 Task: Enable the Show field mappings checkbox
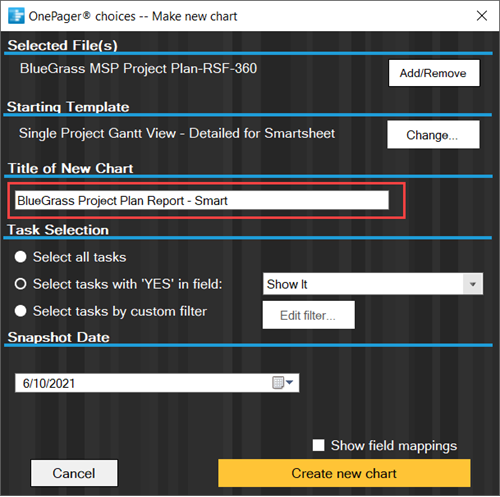tap(318, 445)
